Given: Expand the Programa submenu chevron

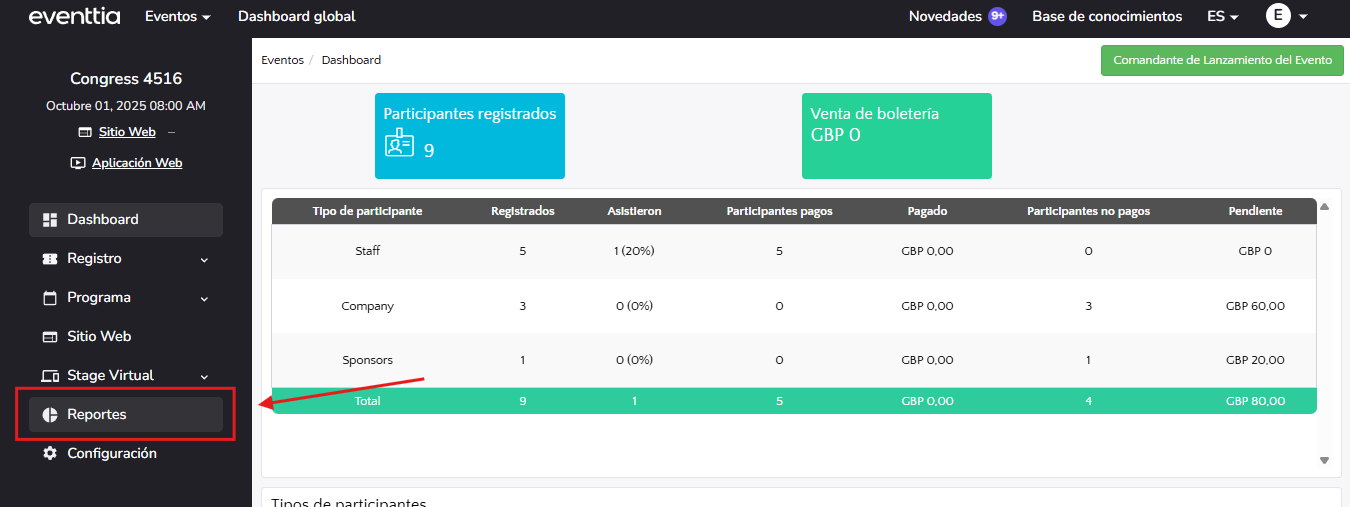Looking at the screenshot, I should (204, 299).
